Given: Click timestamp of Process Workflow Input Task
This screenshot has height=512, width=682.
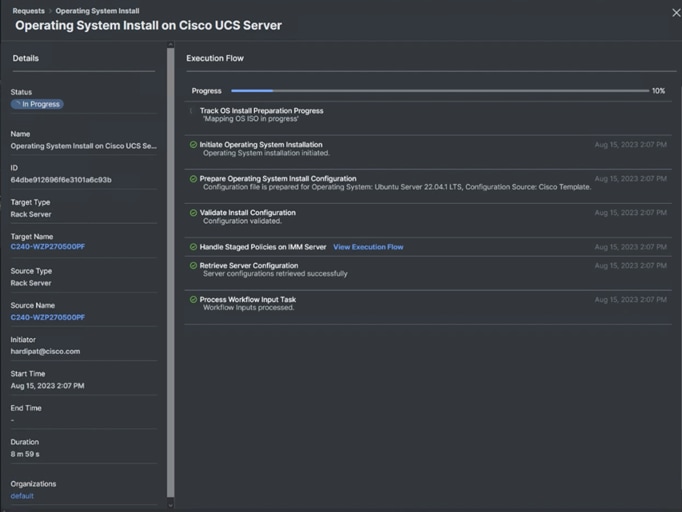Looking at the screenshot, I should [x=631, y=300].
